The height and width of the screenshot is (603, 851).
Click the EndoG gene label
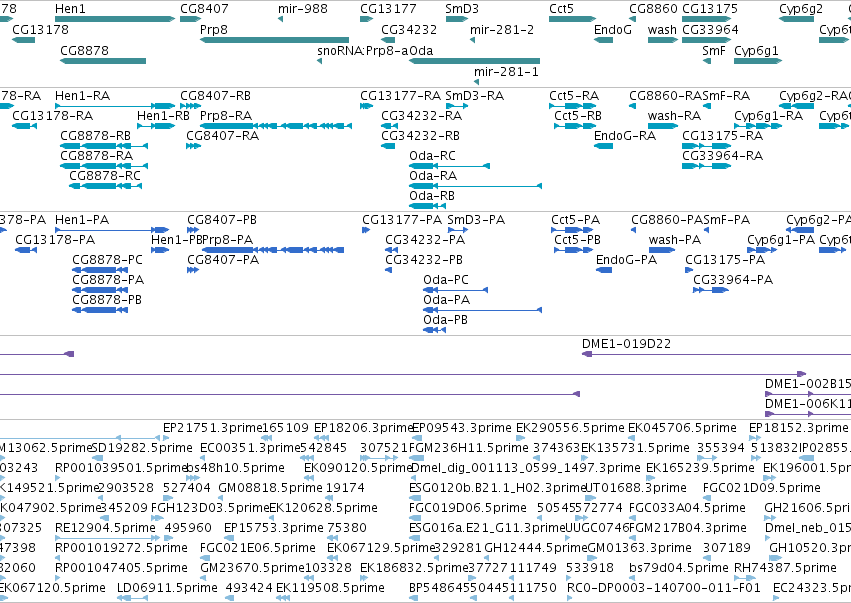point(613,29)
